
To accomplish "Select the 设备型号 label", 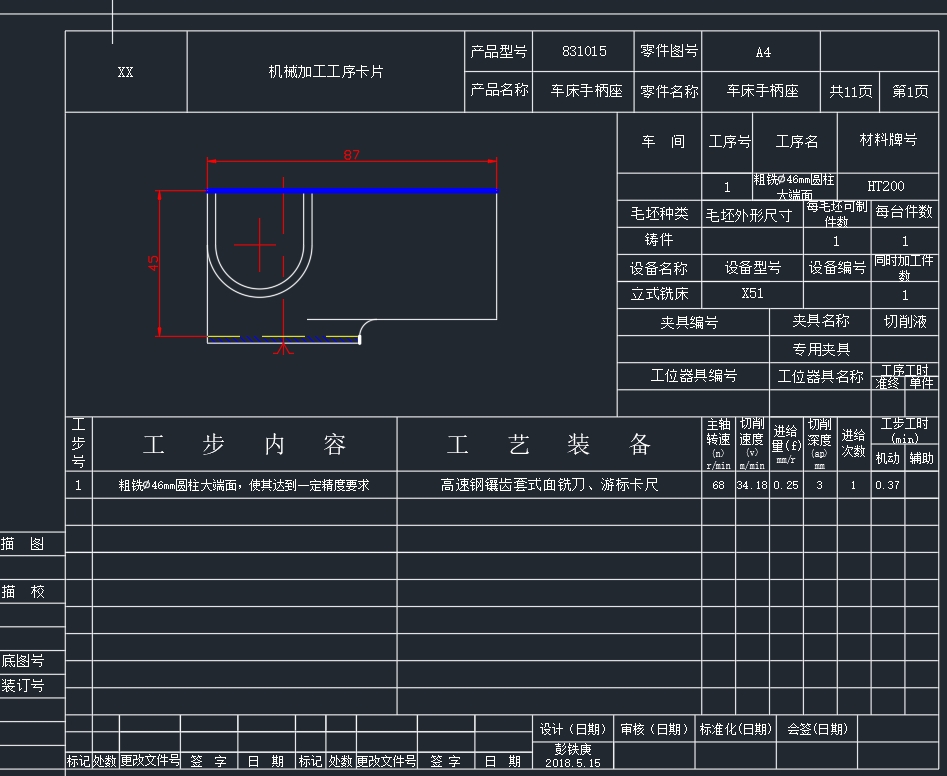I will (x=753, y=267).
